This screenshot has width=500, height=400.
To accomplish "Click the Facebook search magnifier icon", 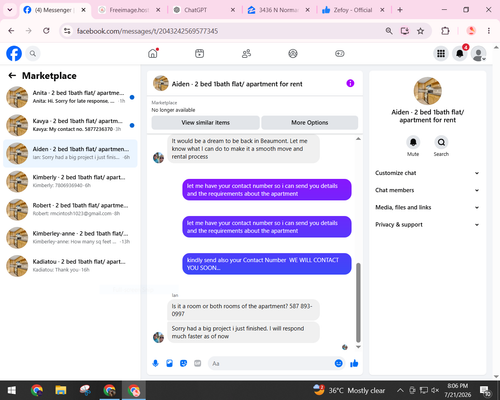I will (33, 53).
